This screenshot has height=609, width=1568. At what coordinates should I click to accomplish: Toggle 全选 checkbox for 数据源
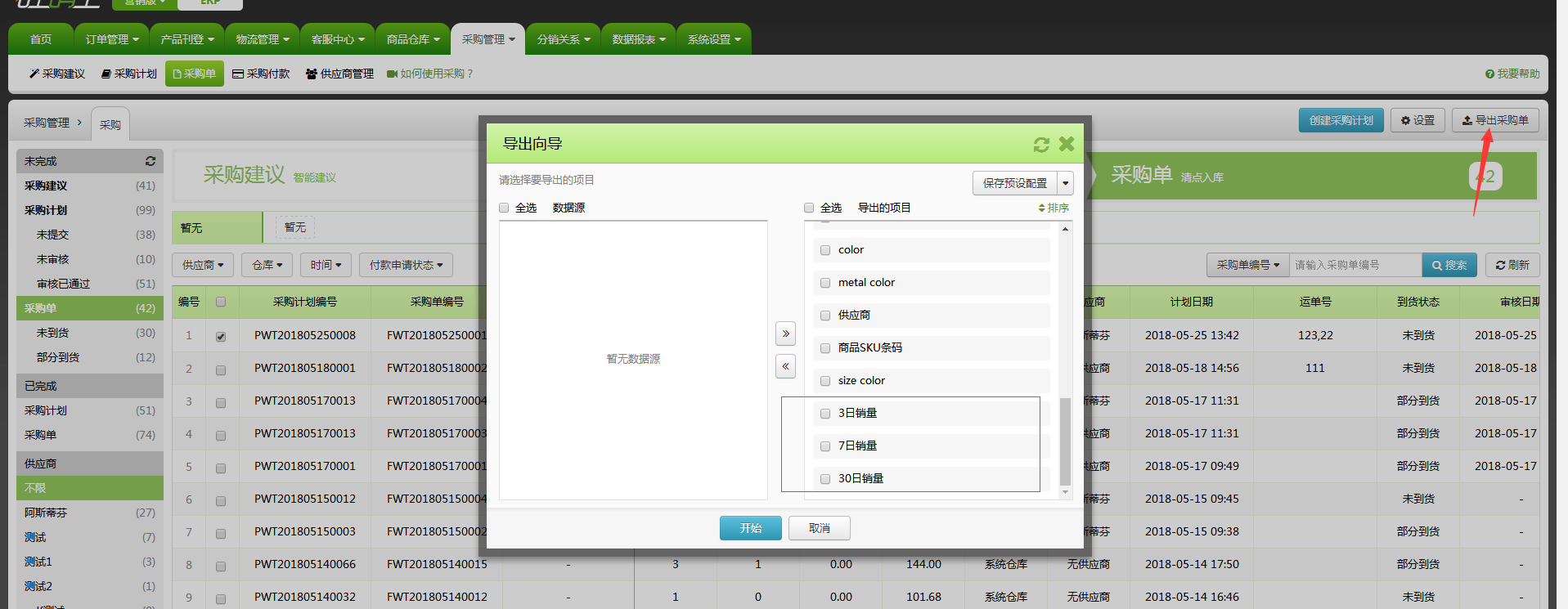point(505,208)
